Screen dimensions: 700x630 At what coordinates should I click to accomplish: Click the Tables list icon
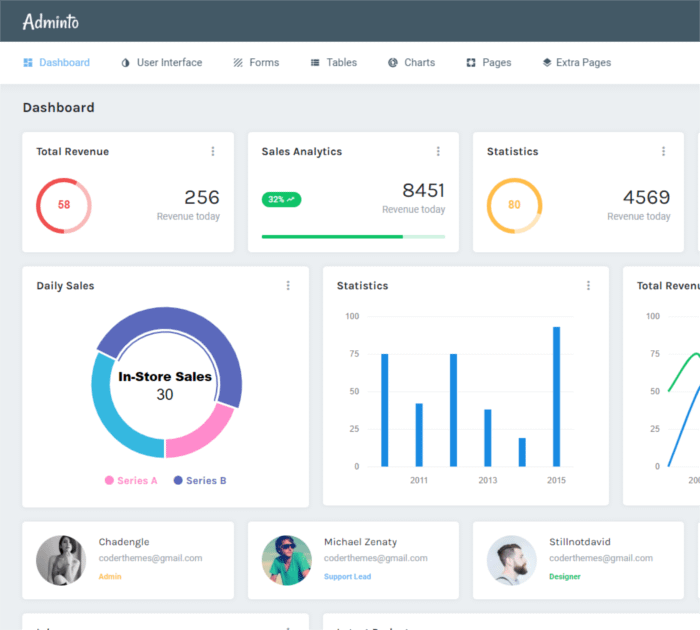[315, 63]
